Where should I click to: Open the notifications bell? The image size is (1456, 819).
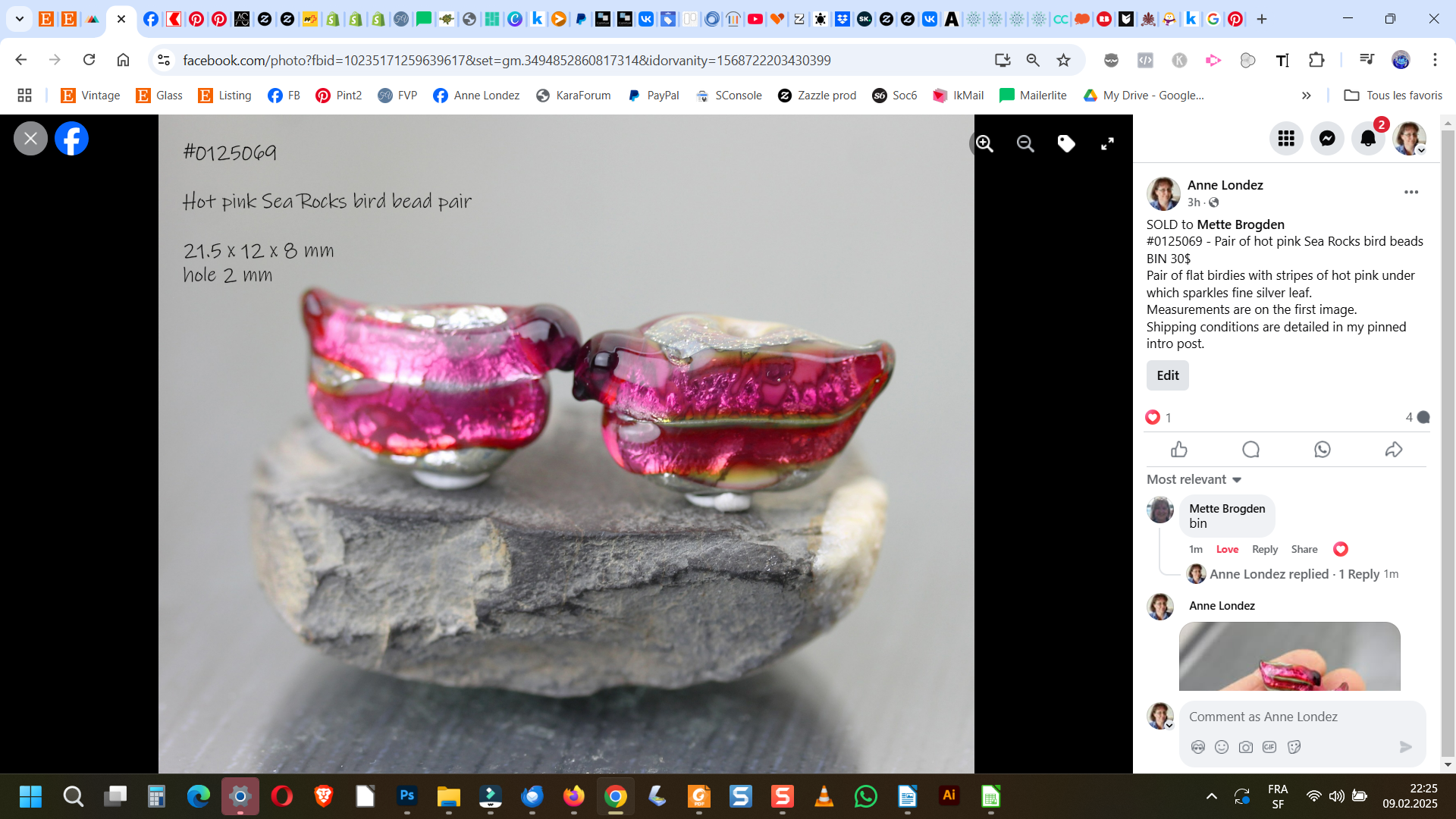1368,139
